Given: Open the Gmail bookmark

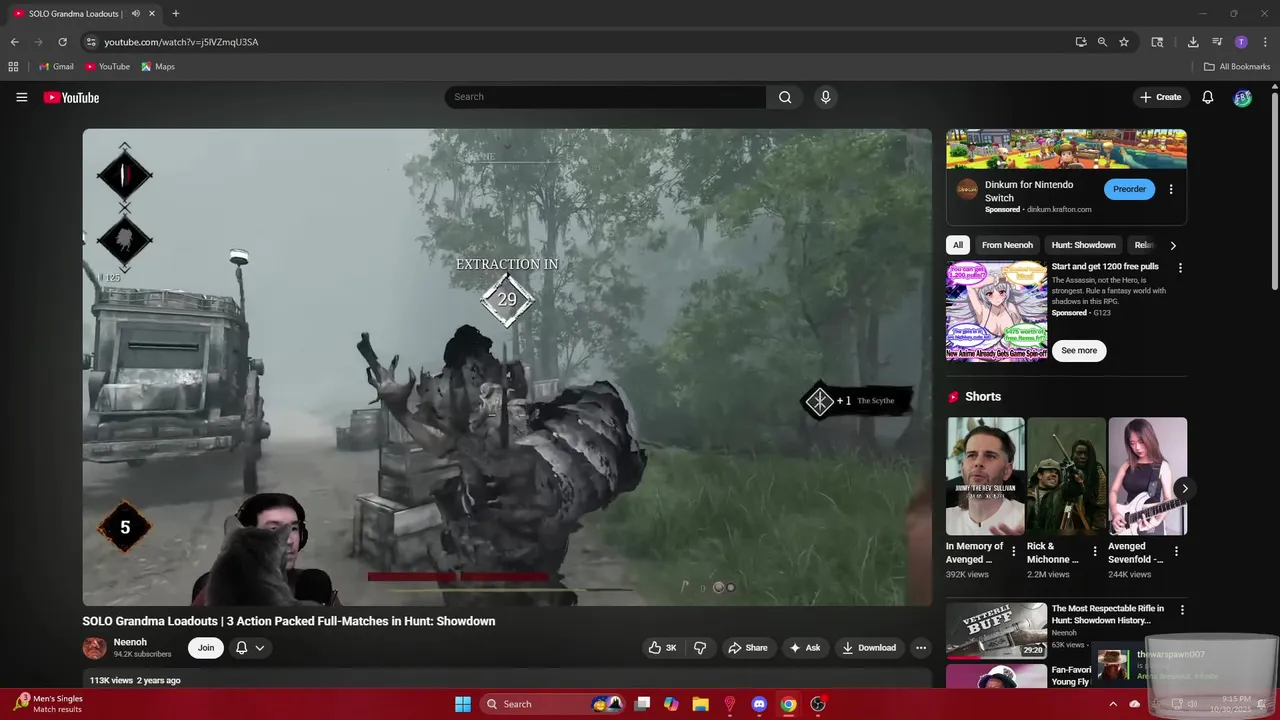Looking at the screenshot, I should (x=56, y=67).
